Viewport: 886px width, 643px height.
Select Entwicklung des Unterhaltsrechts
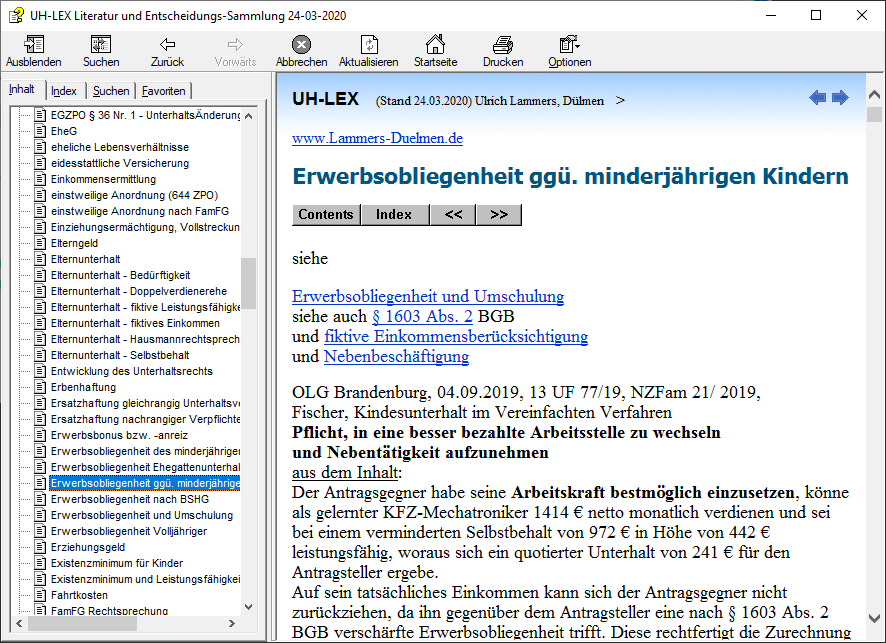point(132,371)
